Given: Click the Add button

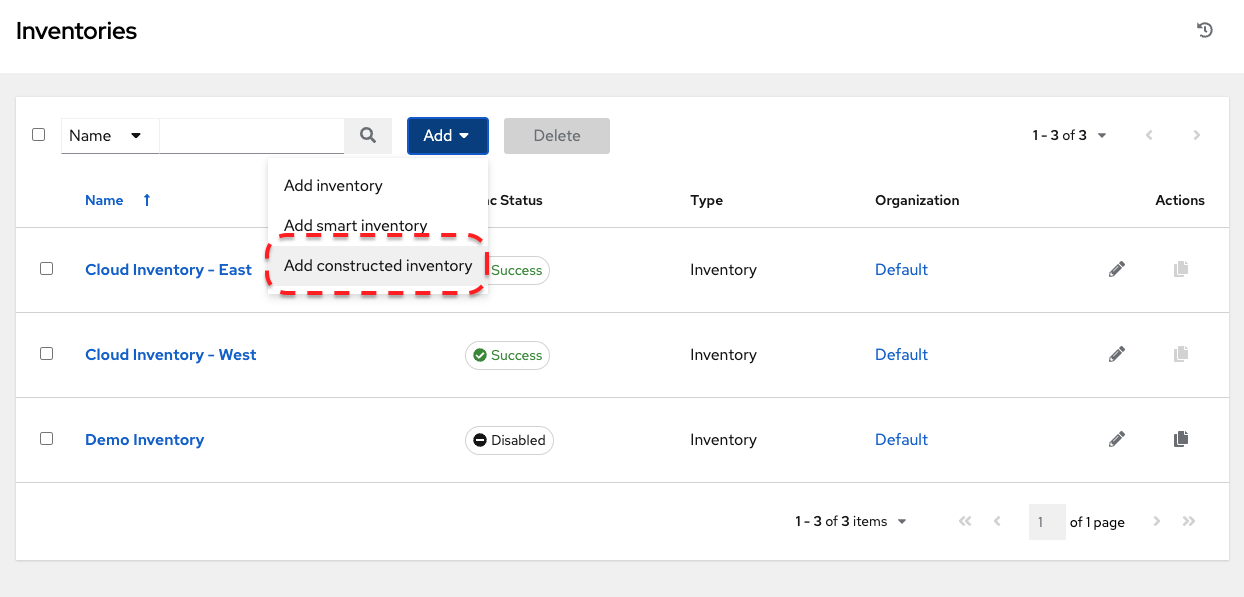Looking at the screenshot, I should [447, 136].
